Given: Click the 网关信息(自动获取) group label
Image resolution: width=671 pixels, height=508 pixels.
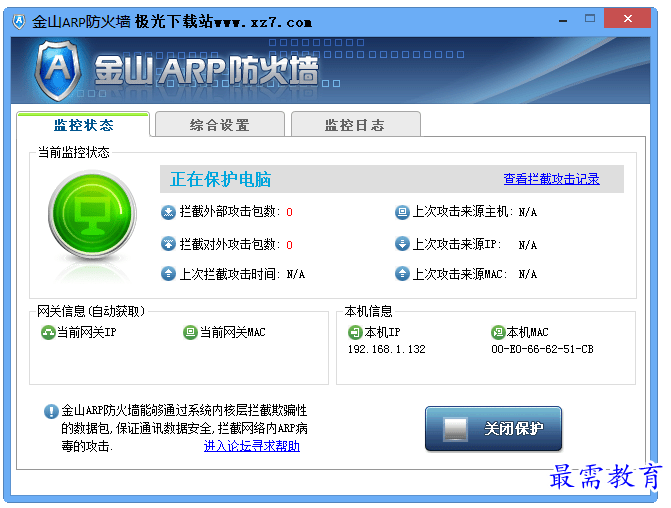Looking at the screenshot, I should (x=91, y=311).
